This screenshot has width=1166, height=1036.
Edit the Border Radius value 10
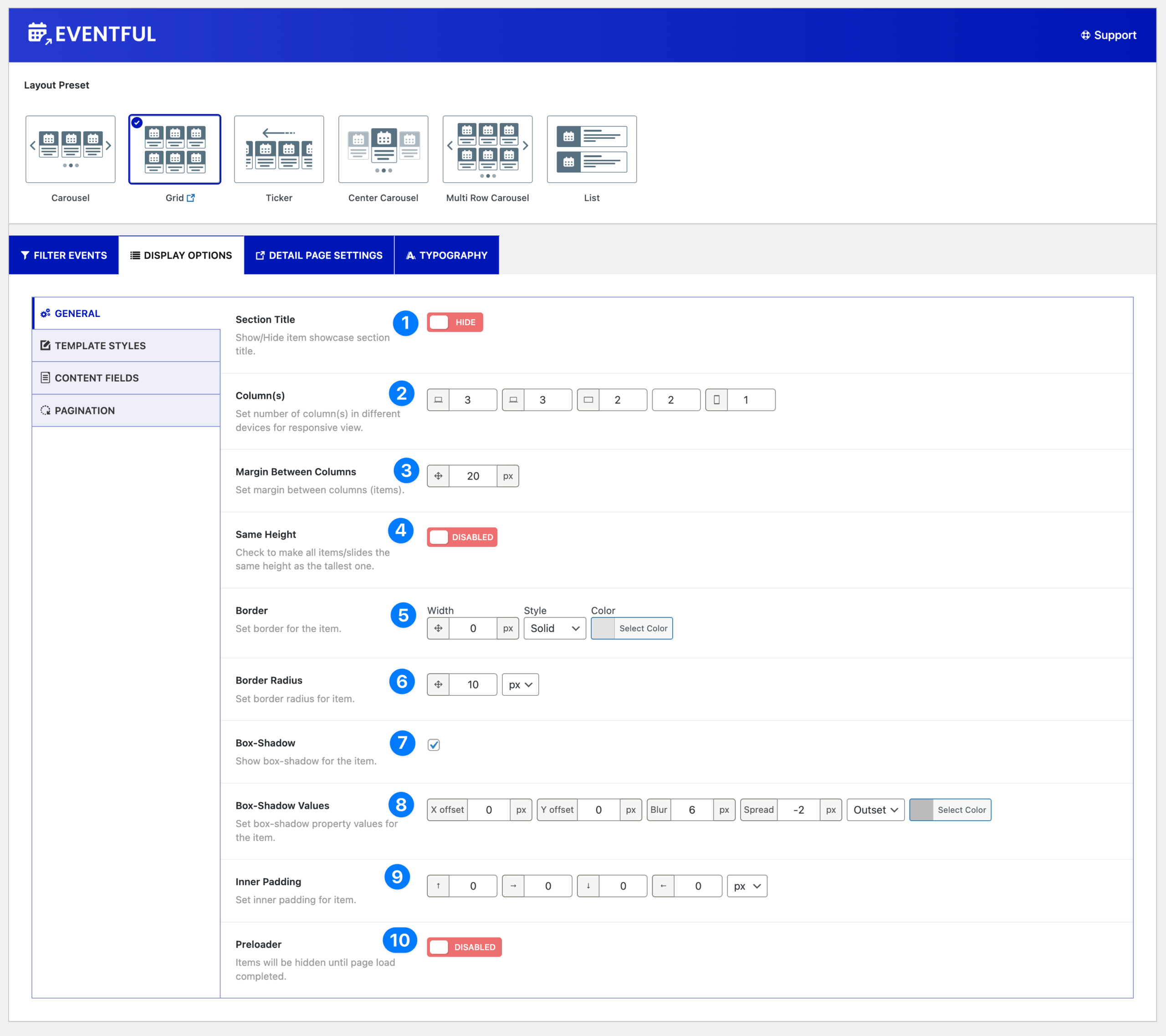[x=473, y=684]
